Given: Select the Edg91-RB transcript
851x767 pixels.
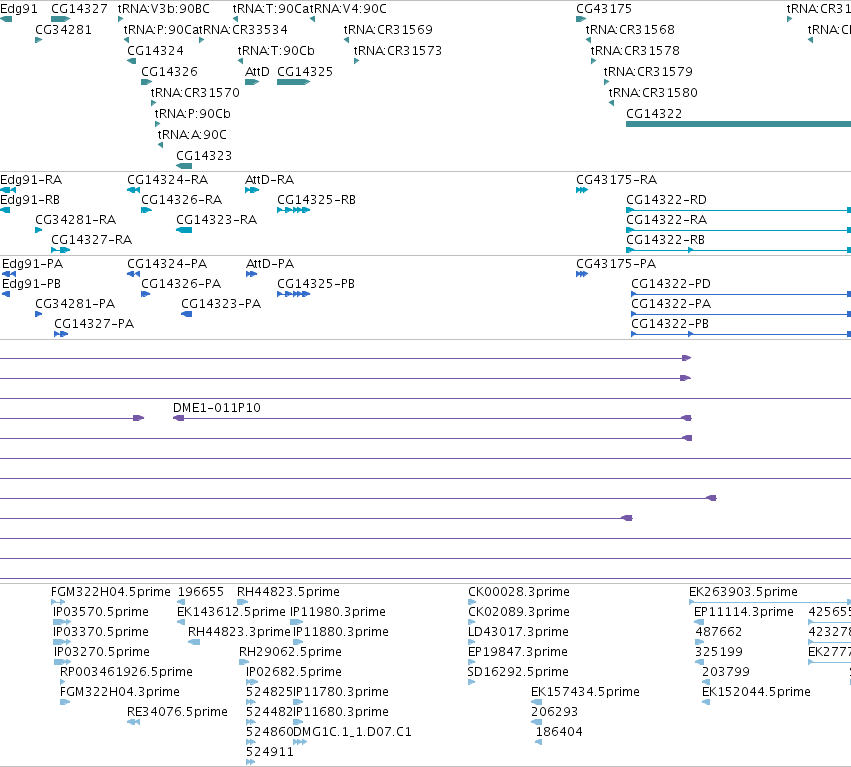Looking at the screenshot, I should (x=5, y=210).
